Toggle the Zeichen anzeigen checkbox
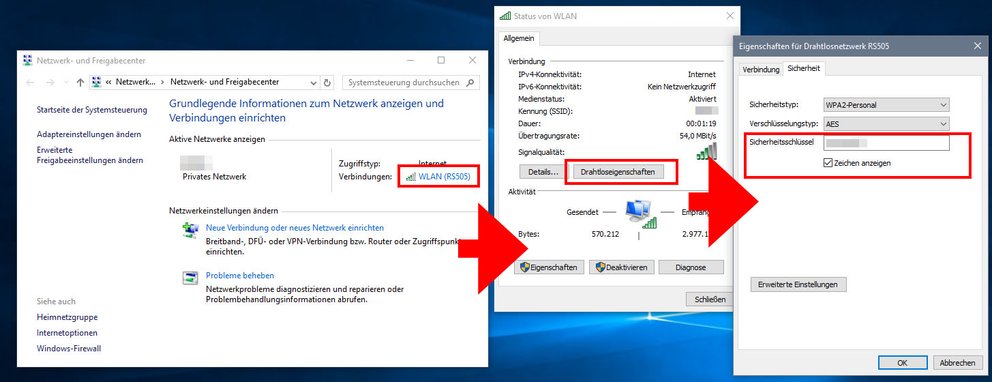This screenshot has width=992, height=382. click(x=828, y=163)
